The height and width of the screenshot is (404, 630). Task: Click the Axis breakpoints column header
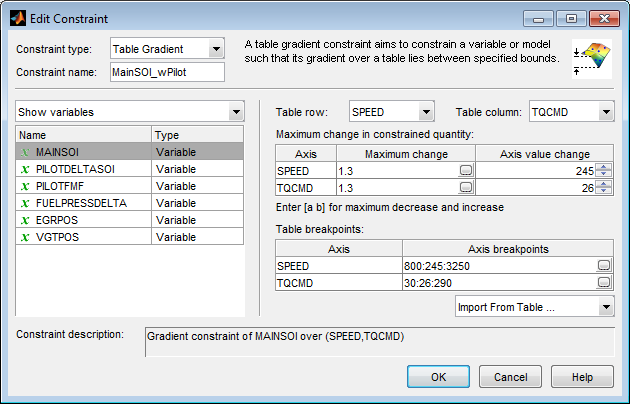pyautogui.click(x=508, y=249)
